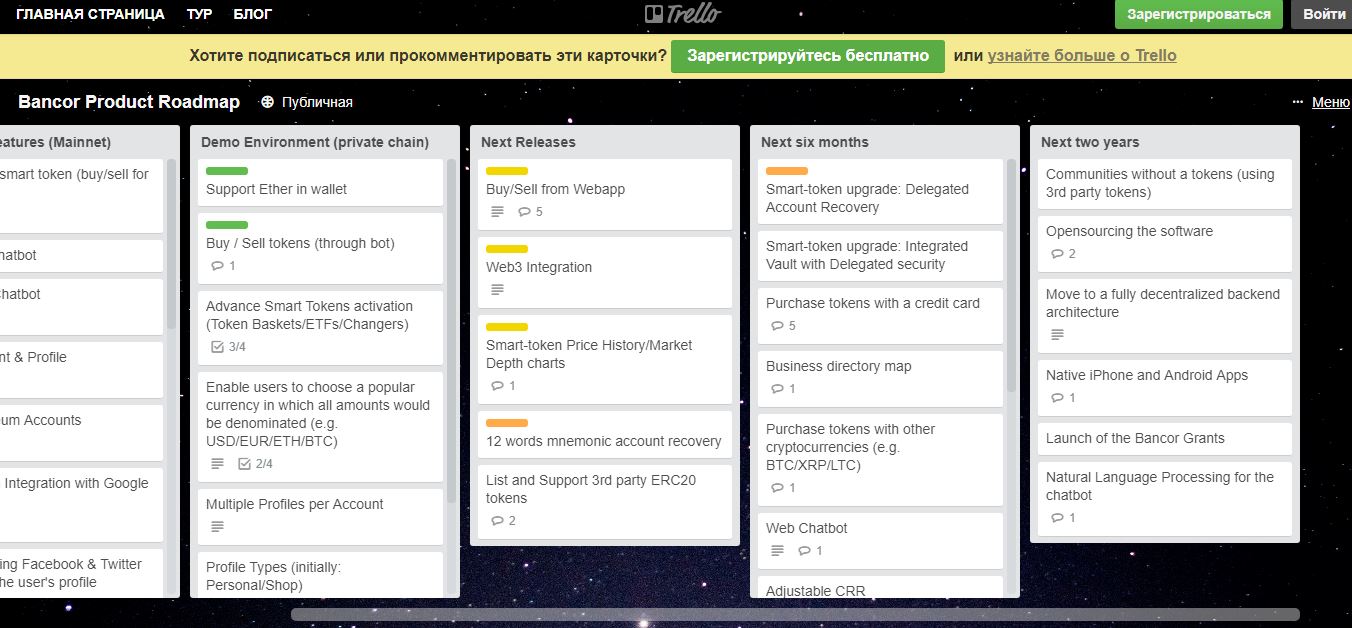Open the Меню three-dots link
The width and height of the screenshot is (1352, 628).
click(x=1321, y=102)
